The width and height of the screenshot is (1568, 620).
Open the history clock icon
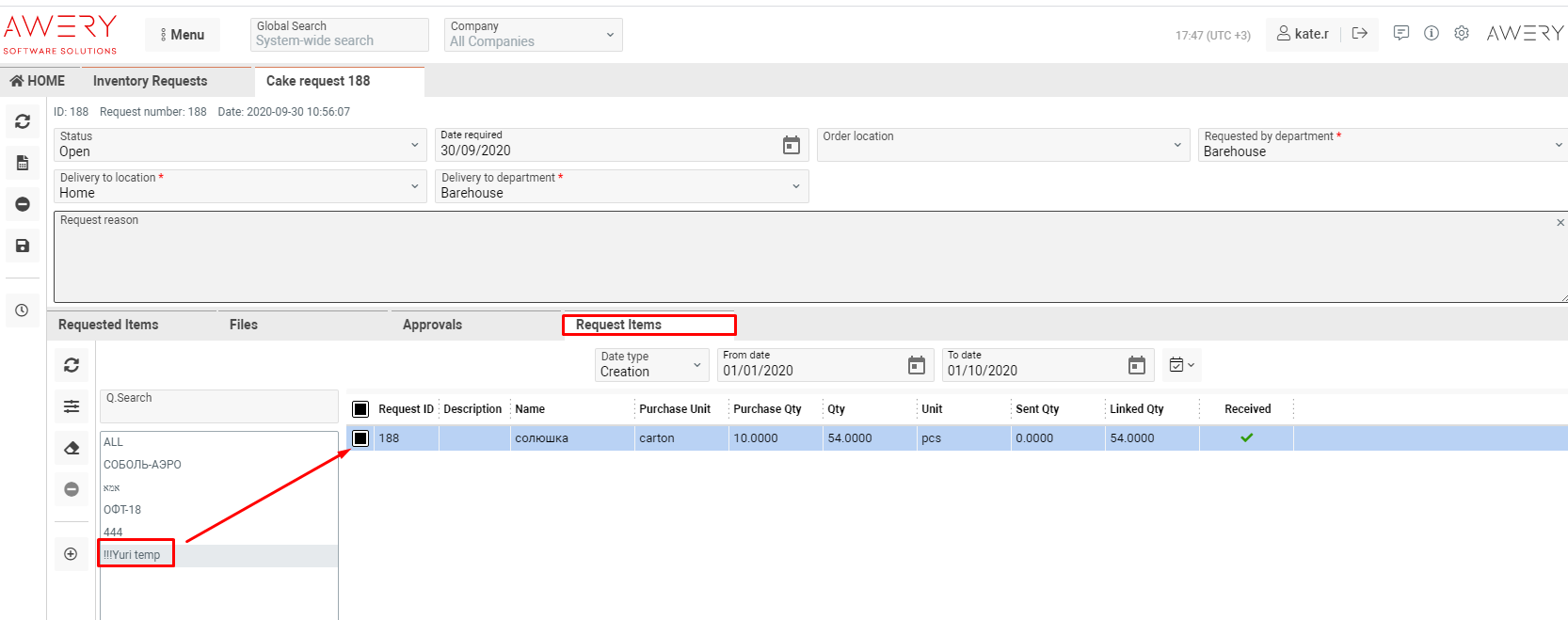pyautogui.click(x=23, y=310)
